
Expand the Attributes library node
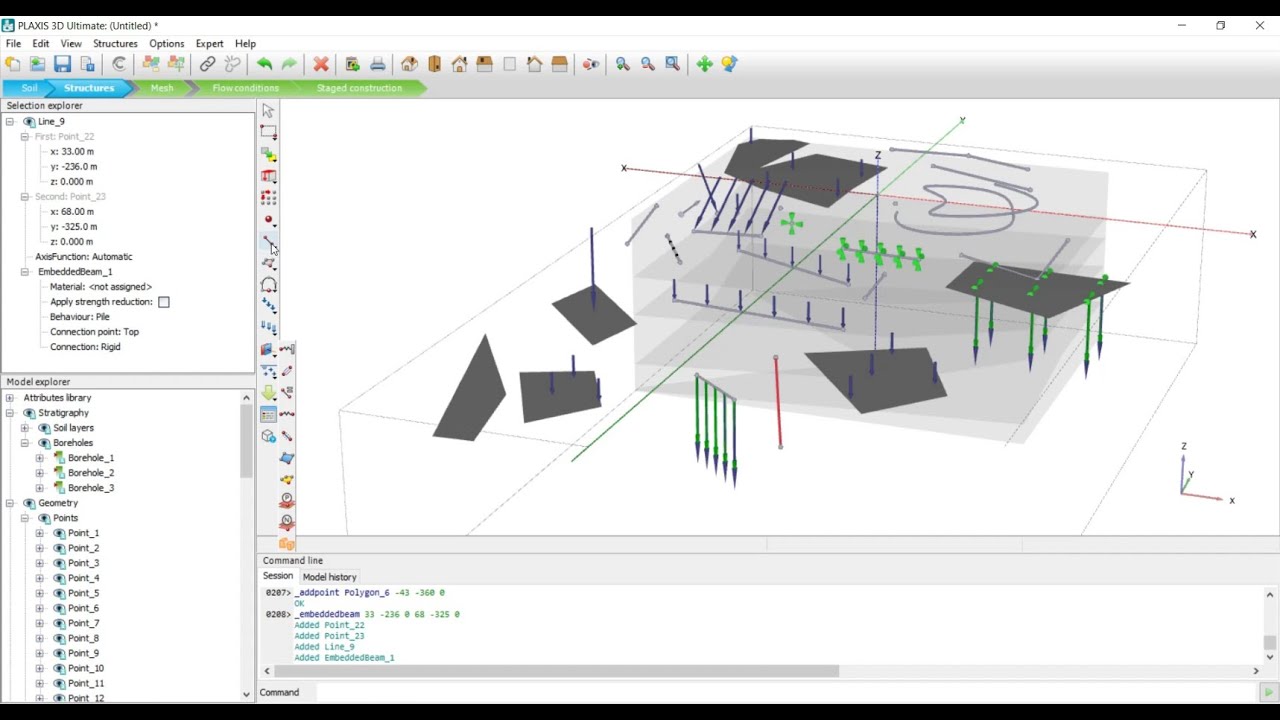(x=10, y=398)
